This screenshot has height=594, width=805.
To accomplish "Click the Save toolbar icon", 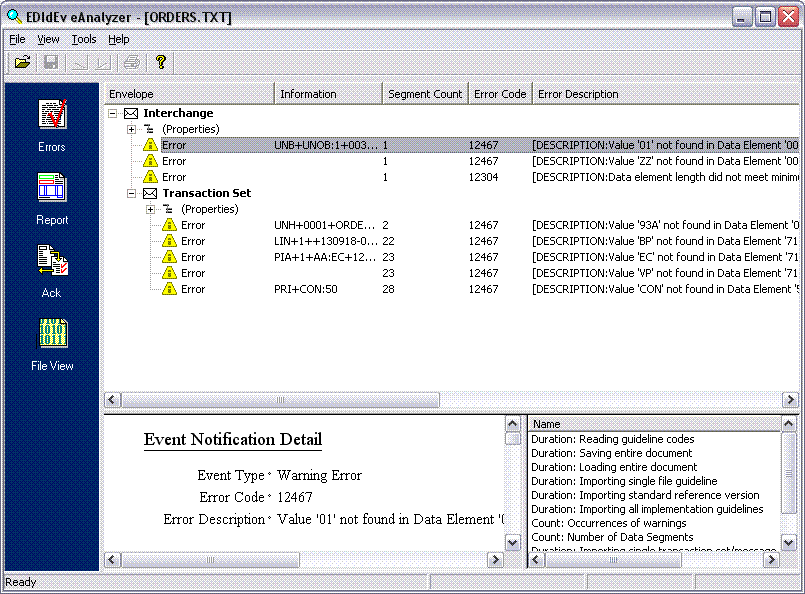I will [50, 63].
